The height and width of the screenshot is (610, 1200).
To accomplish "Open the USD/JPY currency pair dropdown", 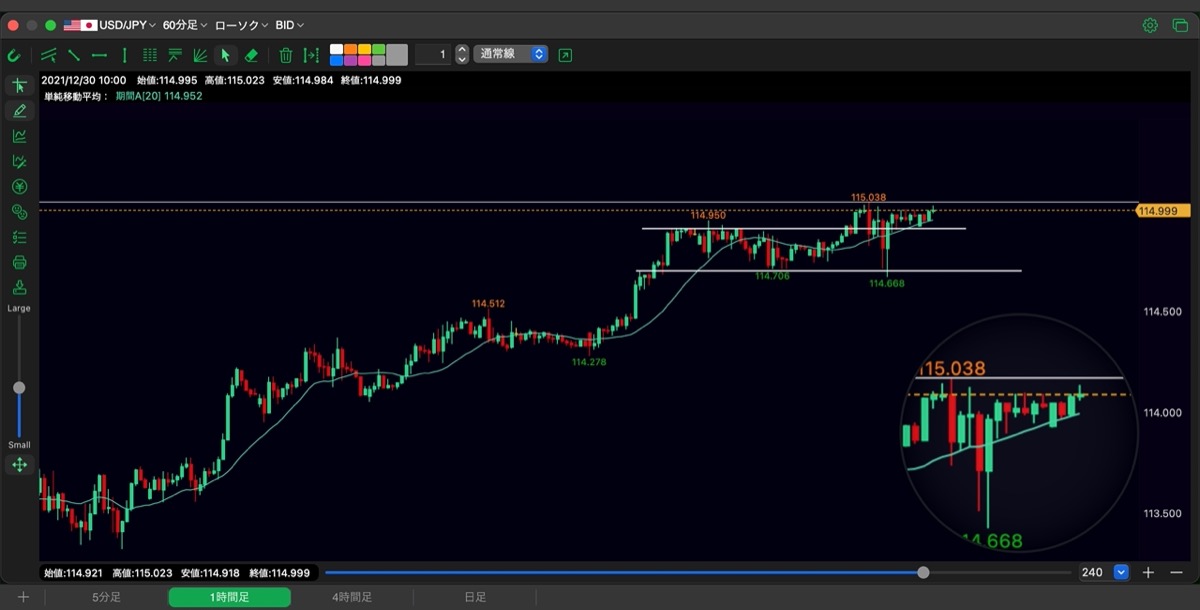I will pyautogui.click(x=110, y=25).
